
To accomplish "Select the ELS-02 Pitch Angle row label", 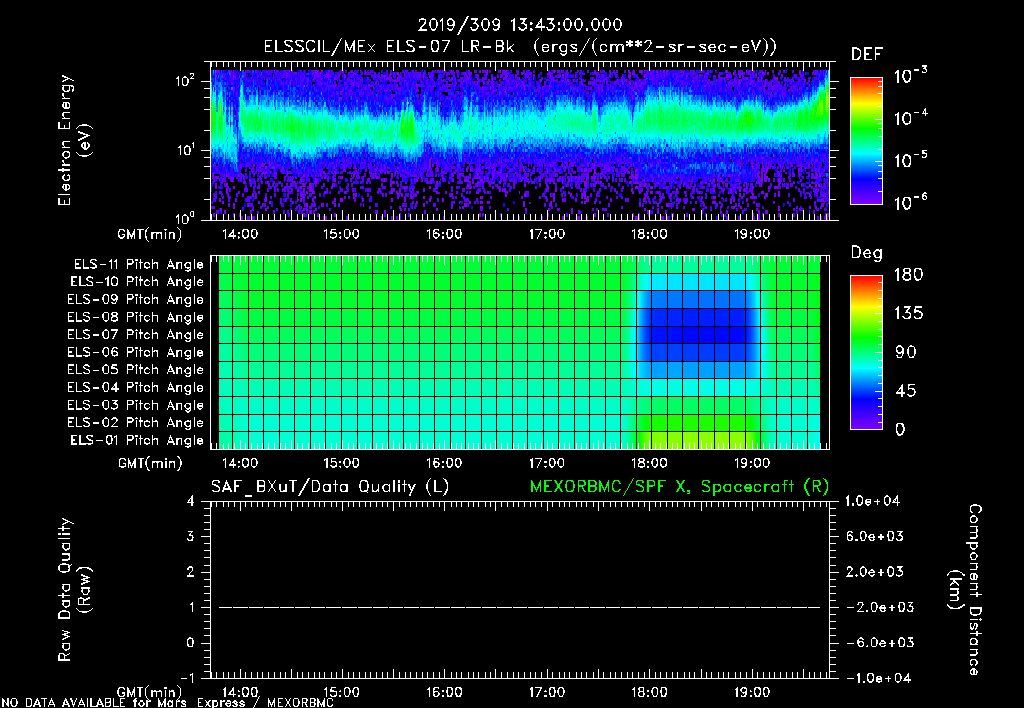I will tap(136, 423).
